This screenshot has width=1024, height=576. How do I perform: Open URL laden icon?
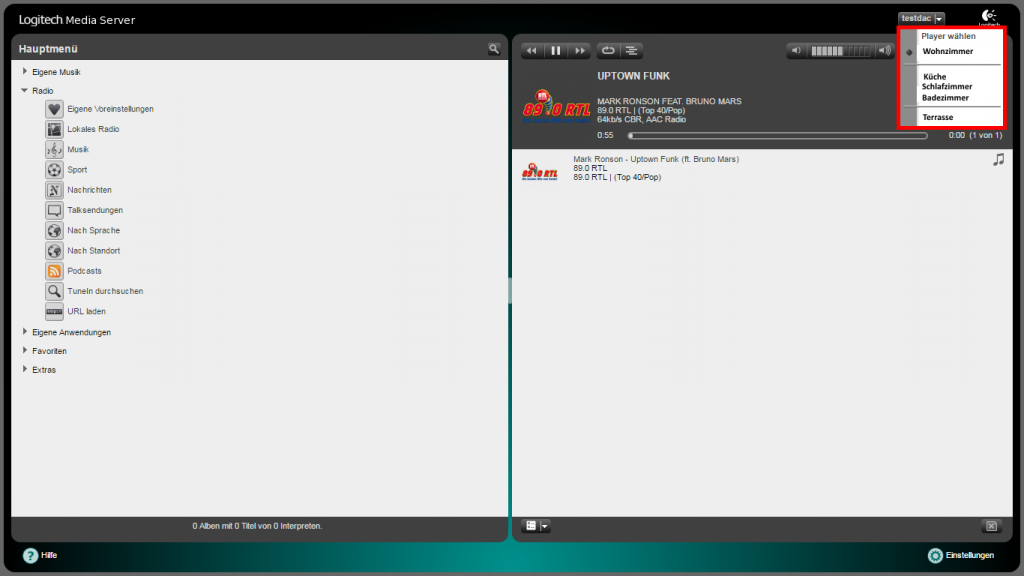tap(54, 312)
